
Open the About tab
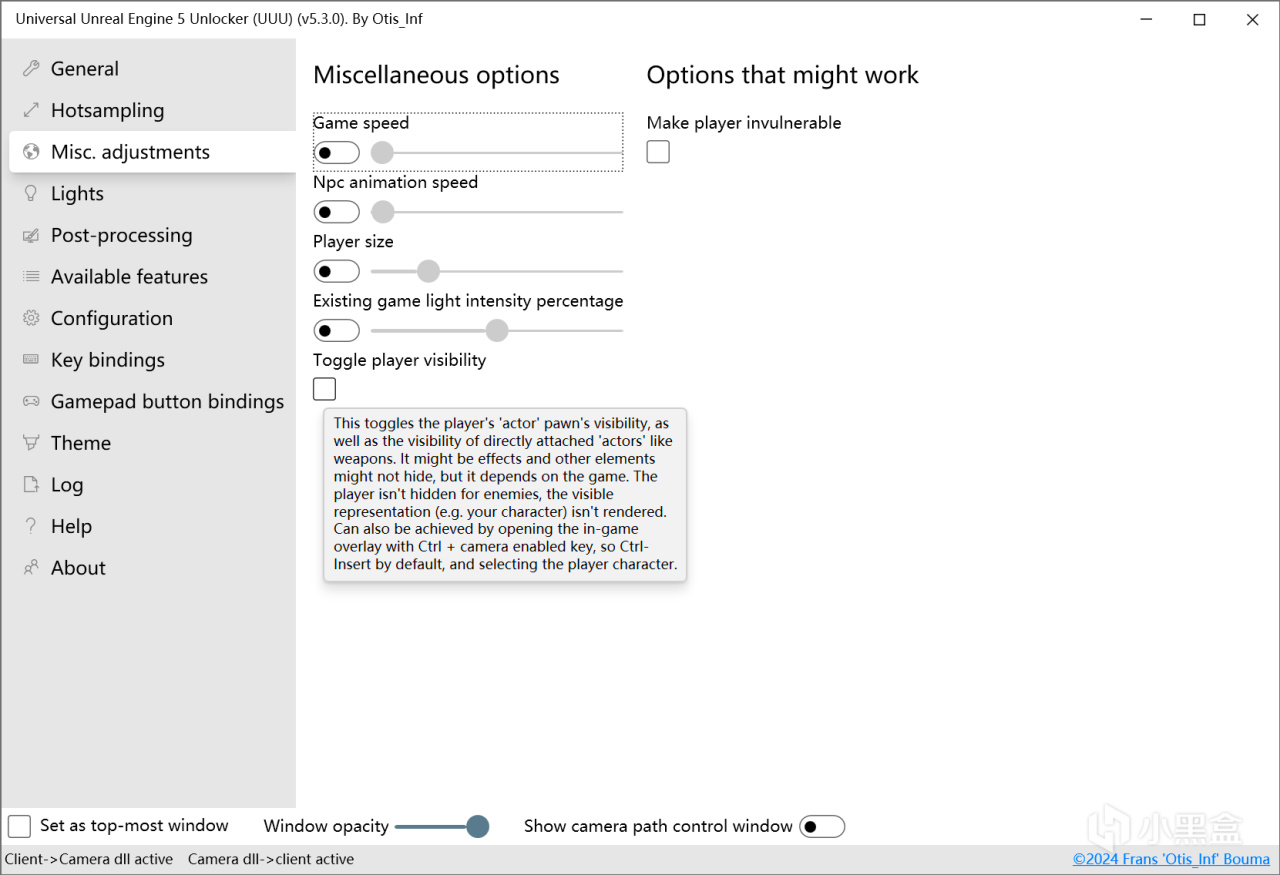point(152,567)
